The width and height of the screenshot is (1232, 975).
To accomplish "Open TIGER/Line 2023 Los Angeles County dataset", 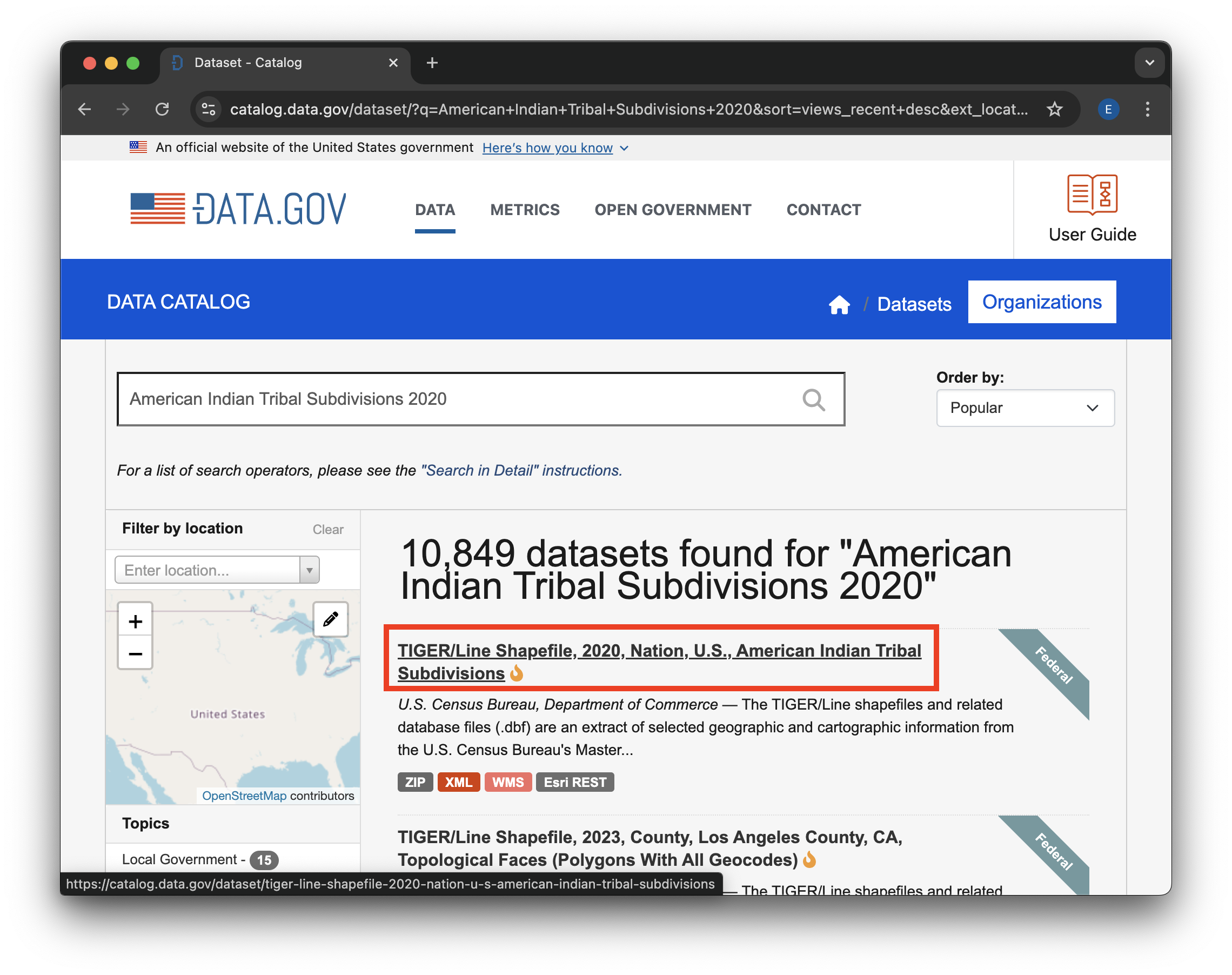I will pos(650,849).
